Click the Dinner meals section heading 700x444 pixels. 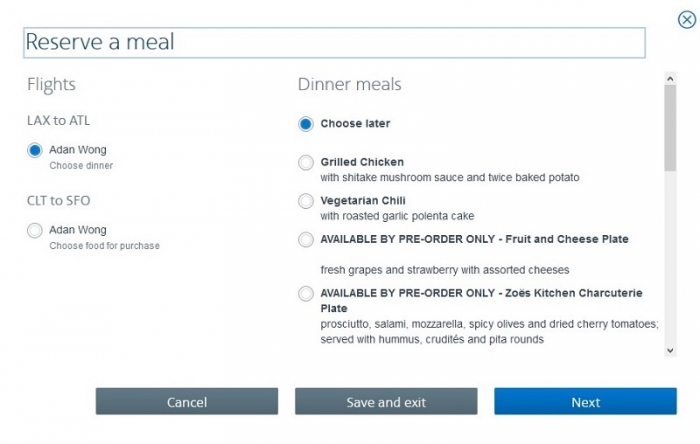click(350, 85)
